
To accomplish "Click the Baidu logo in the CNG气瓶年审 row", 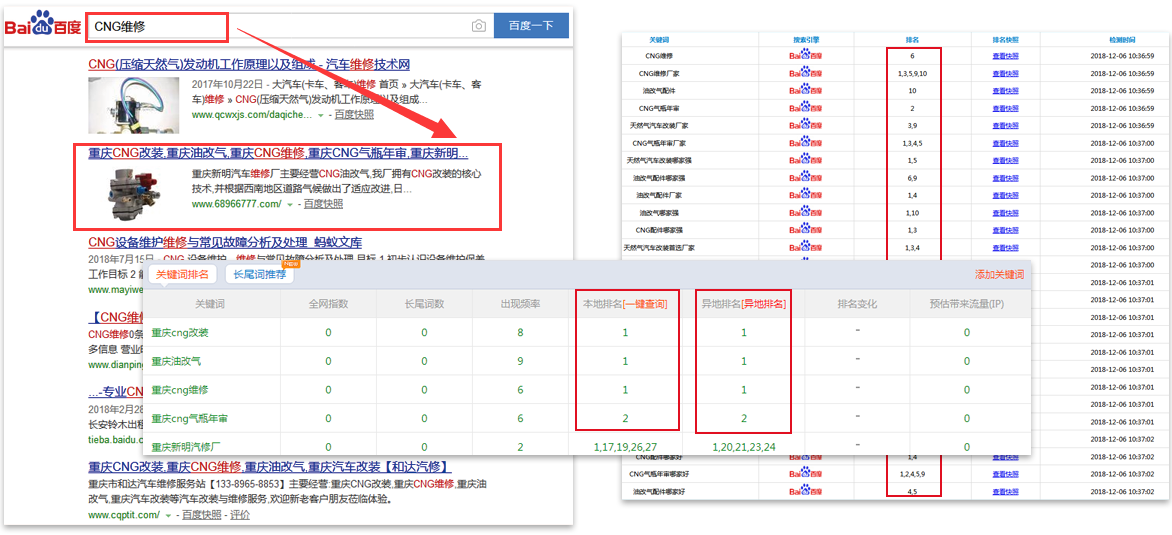I will (806, 108).
